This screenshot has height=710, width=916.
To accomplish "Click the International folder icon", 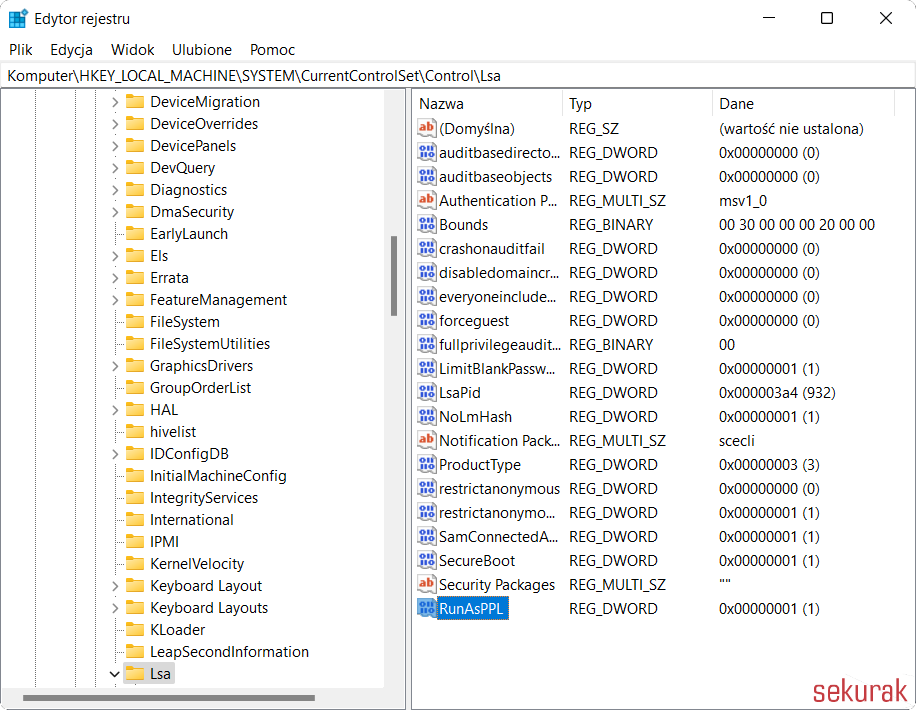I will (x=135, y=519).
